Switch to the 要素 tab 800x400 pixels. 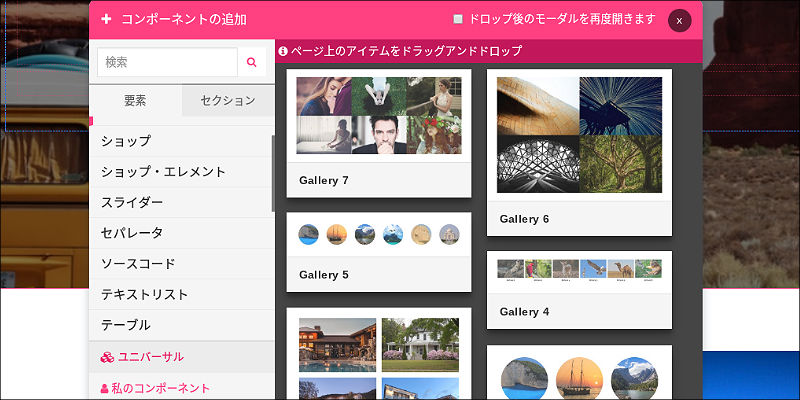pos(135,101)
